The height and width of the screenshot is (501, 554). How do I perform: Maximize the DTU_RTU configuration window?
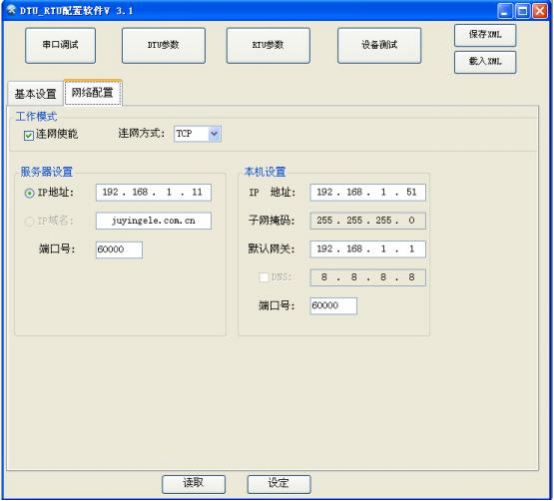click(523, 11)
